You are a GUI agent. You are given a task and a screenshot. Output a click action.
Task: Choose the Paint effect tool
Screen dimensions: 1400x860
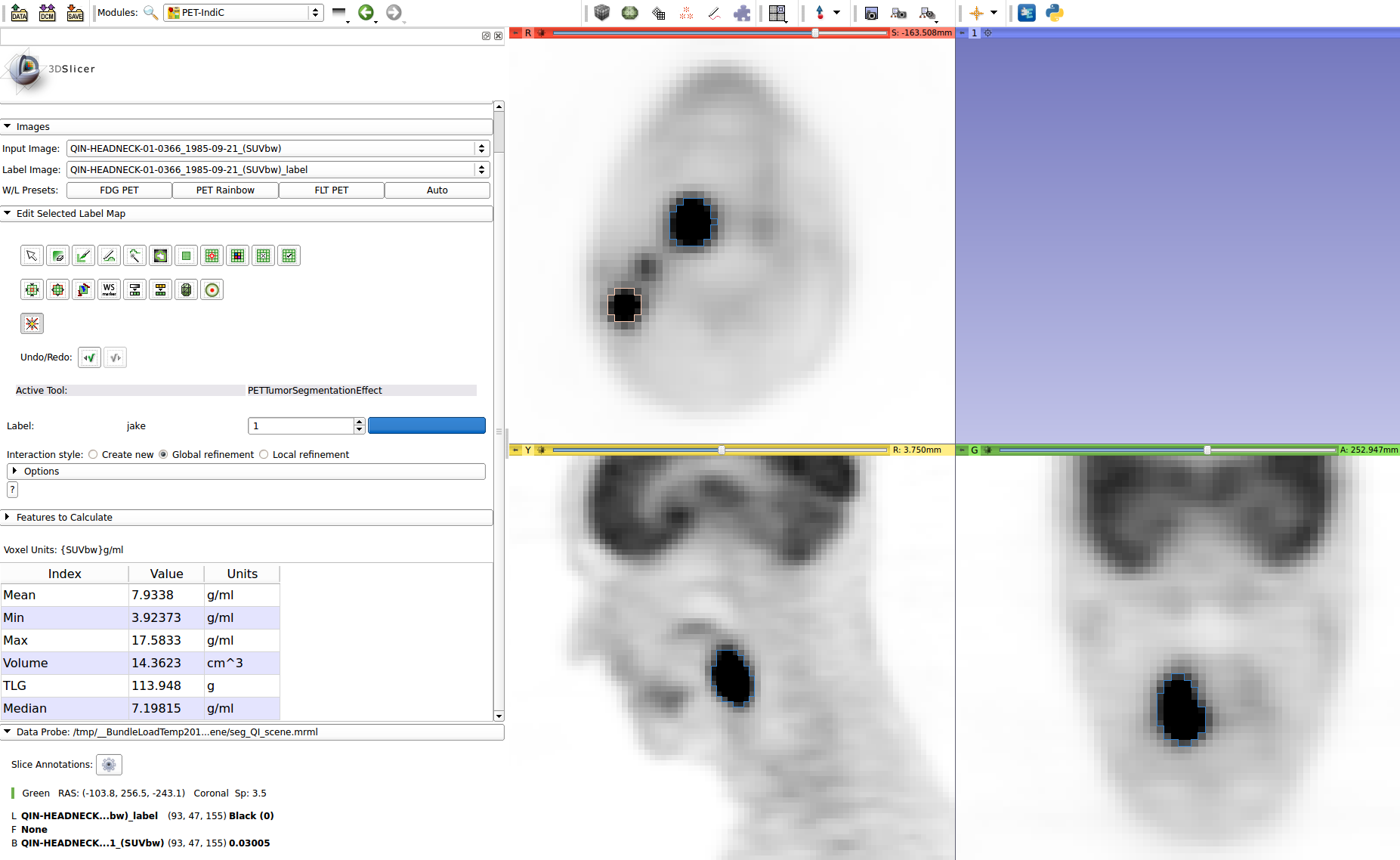tap(83, 256)
